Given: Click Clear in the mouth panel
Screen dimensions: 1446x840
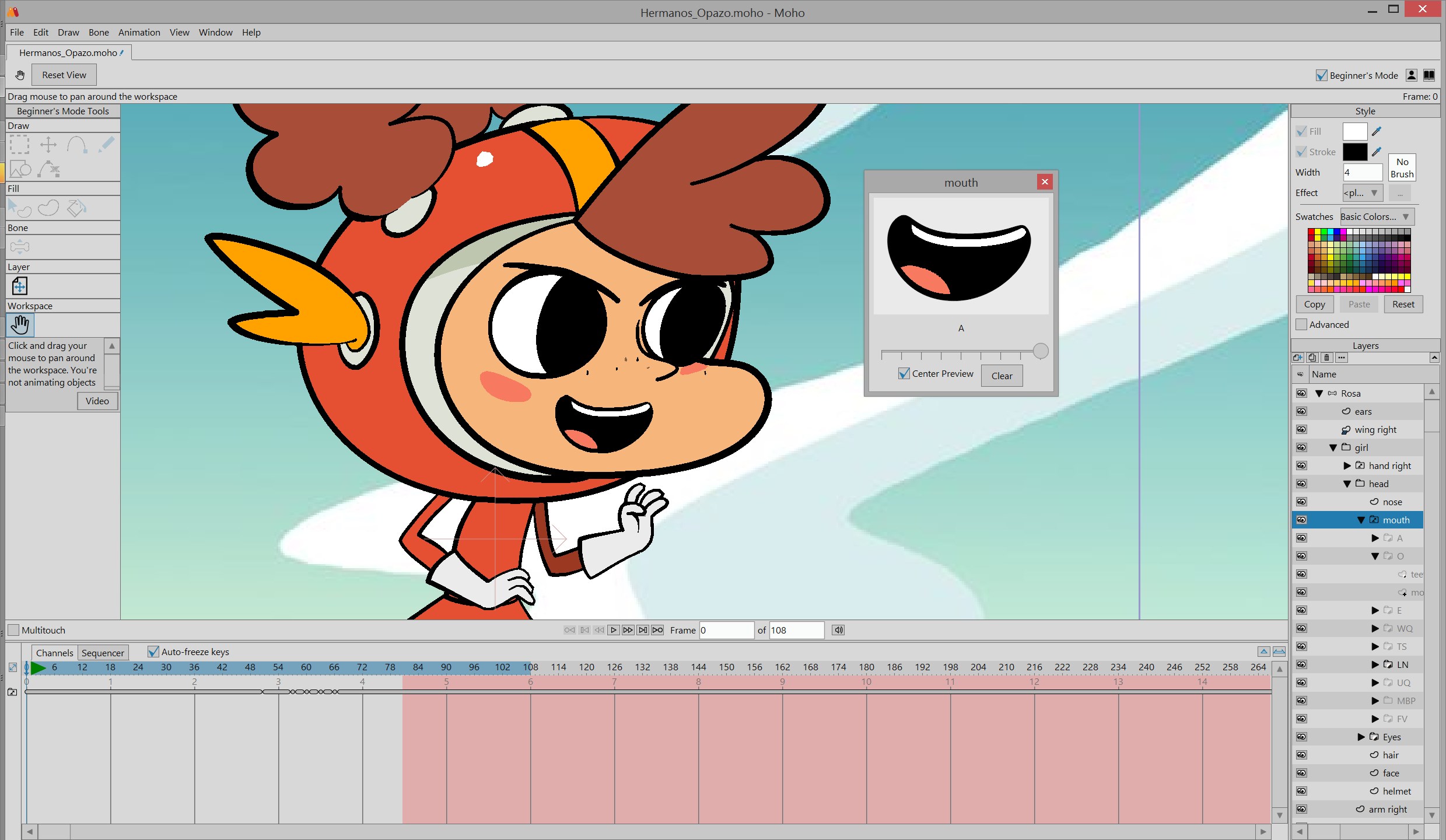Looking at the screenshot, I should coord(1002,376).
